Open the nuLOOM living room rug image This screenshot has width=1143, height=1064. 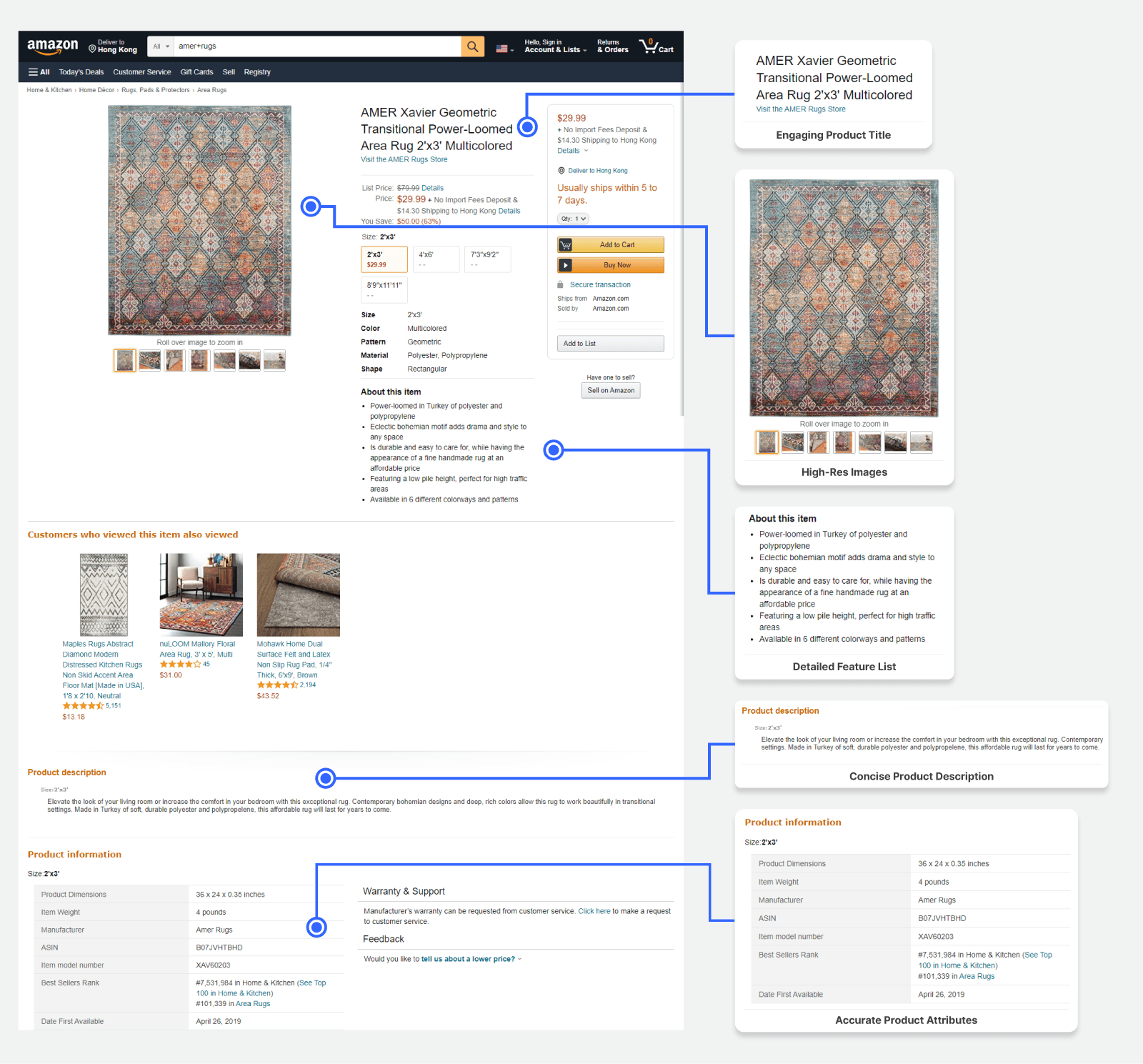tap(201, 595)
